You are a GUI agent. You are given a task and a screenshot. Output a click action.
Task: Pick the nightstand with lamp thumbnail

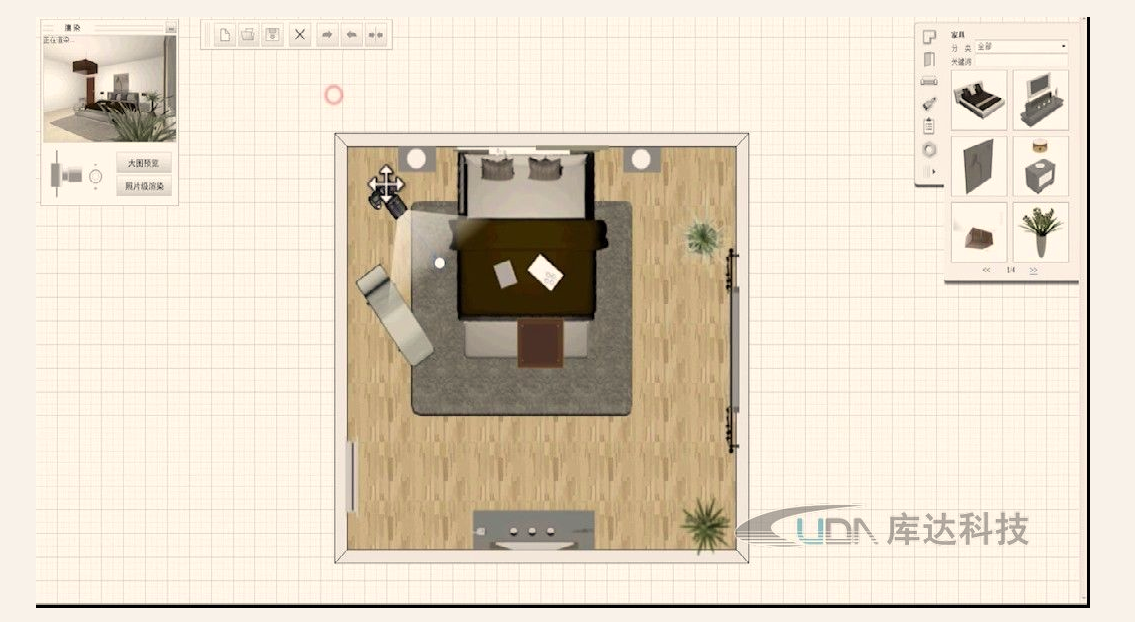point(1041,166)
